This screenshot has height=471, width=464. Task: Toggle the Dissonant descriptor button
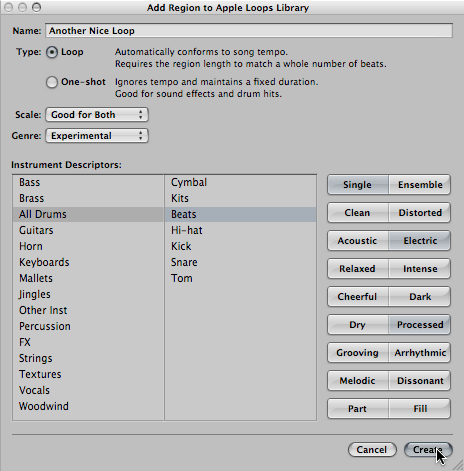(420, 381)
